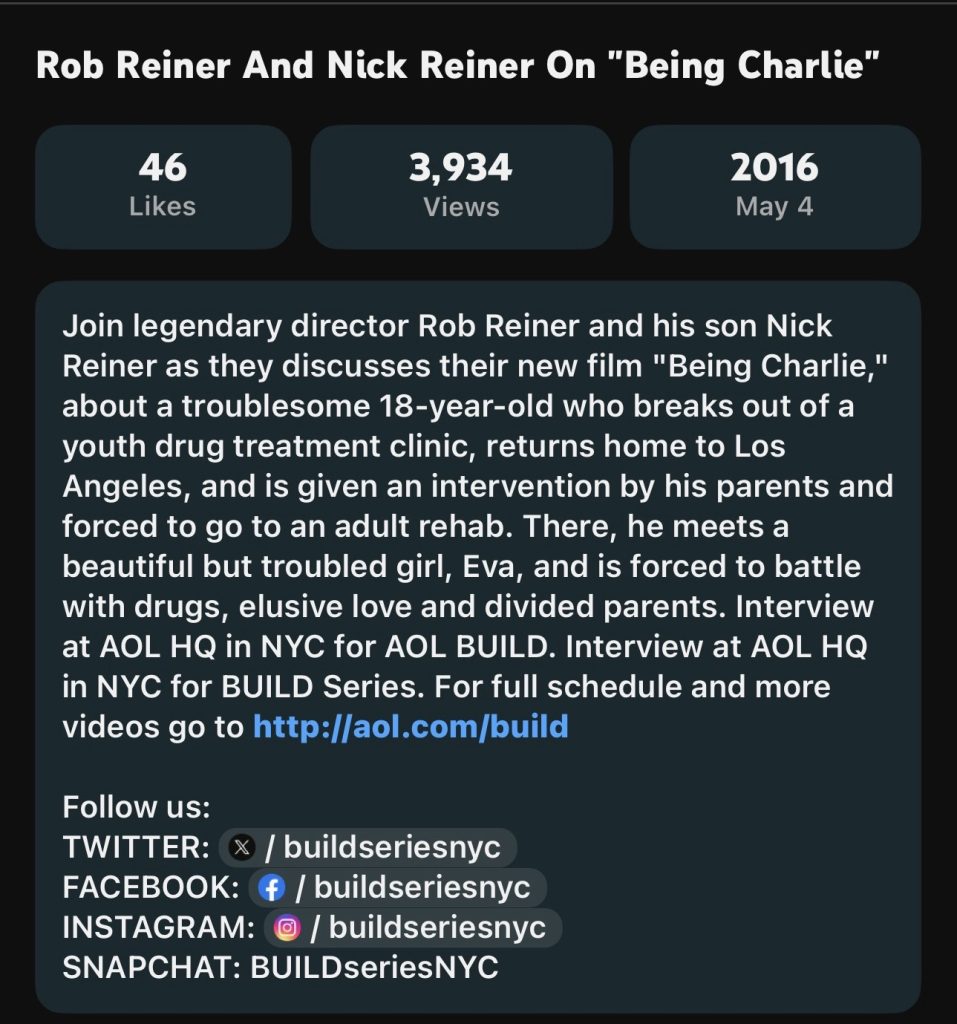The width and height of the screenshot is (957, 1024).
Task: Open the Twitter buildseriesnyc link text
Action: [x=392, y=848]
